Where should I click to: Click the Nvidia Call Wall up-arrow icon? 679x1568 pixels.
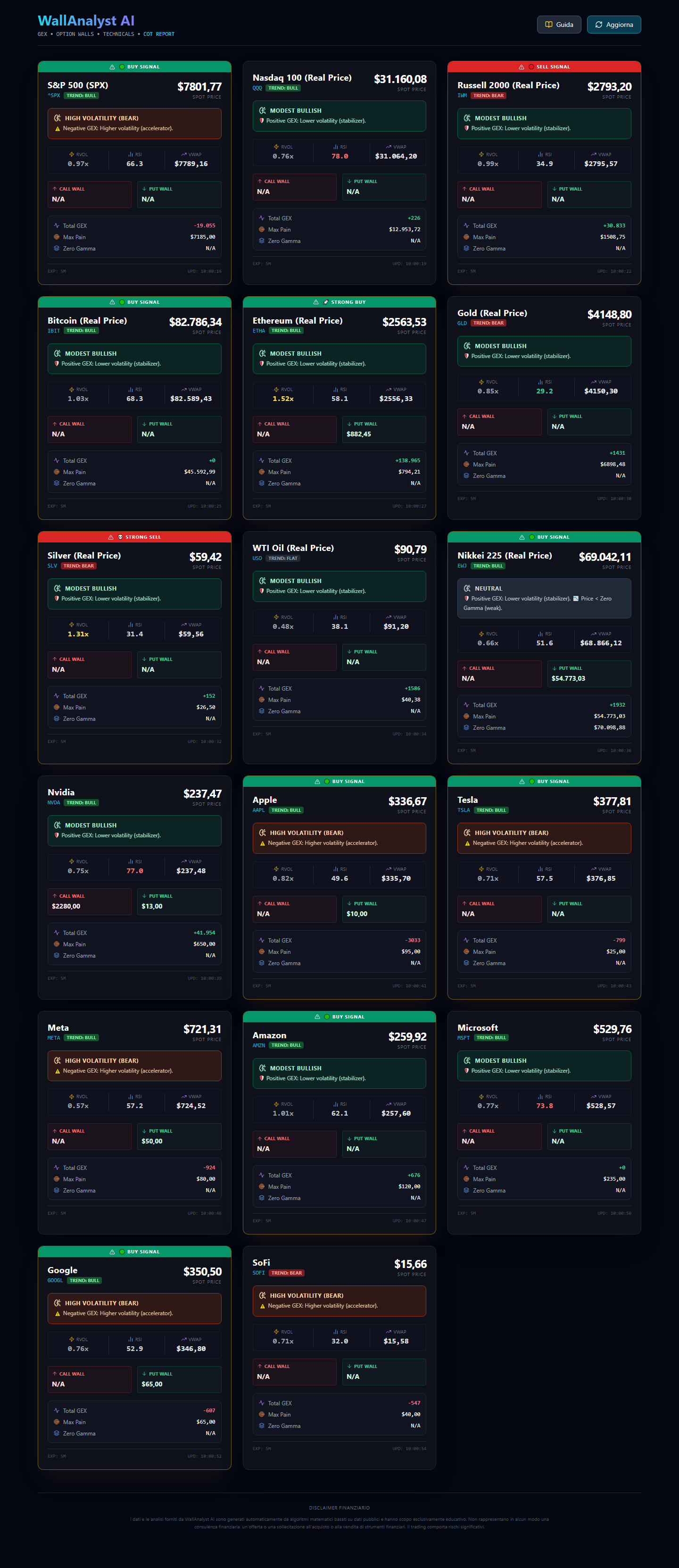[55, 896]
